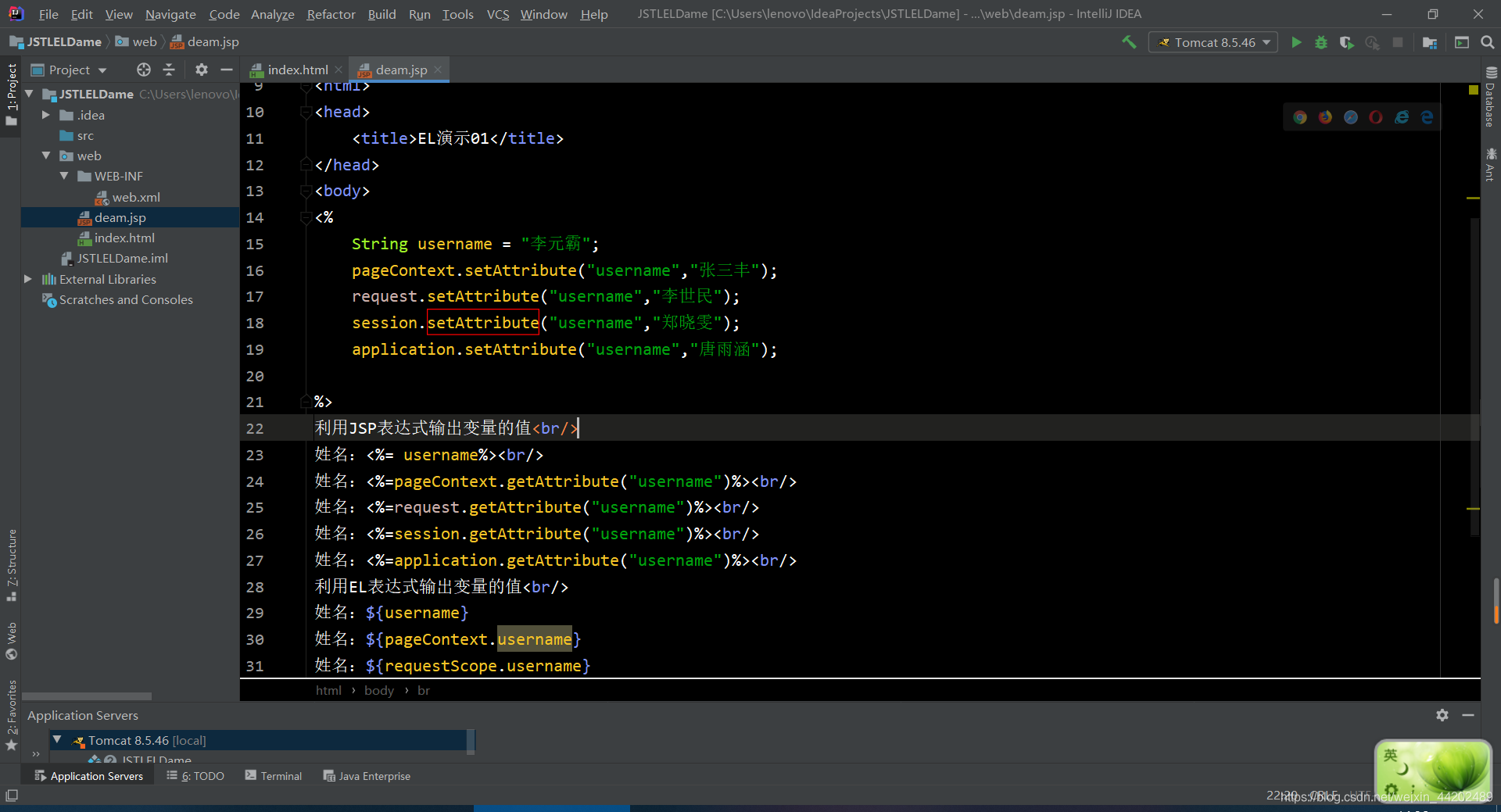The height and width of the screenshot is (812, 1501).
Task: Hide the Project panel with minus icon
Action: coord(227,70)
